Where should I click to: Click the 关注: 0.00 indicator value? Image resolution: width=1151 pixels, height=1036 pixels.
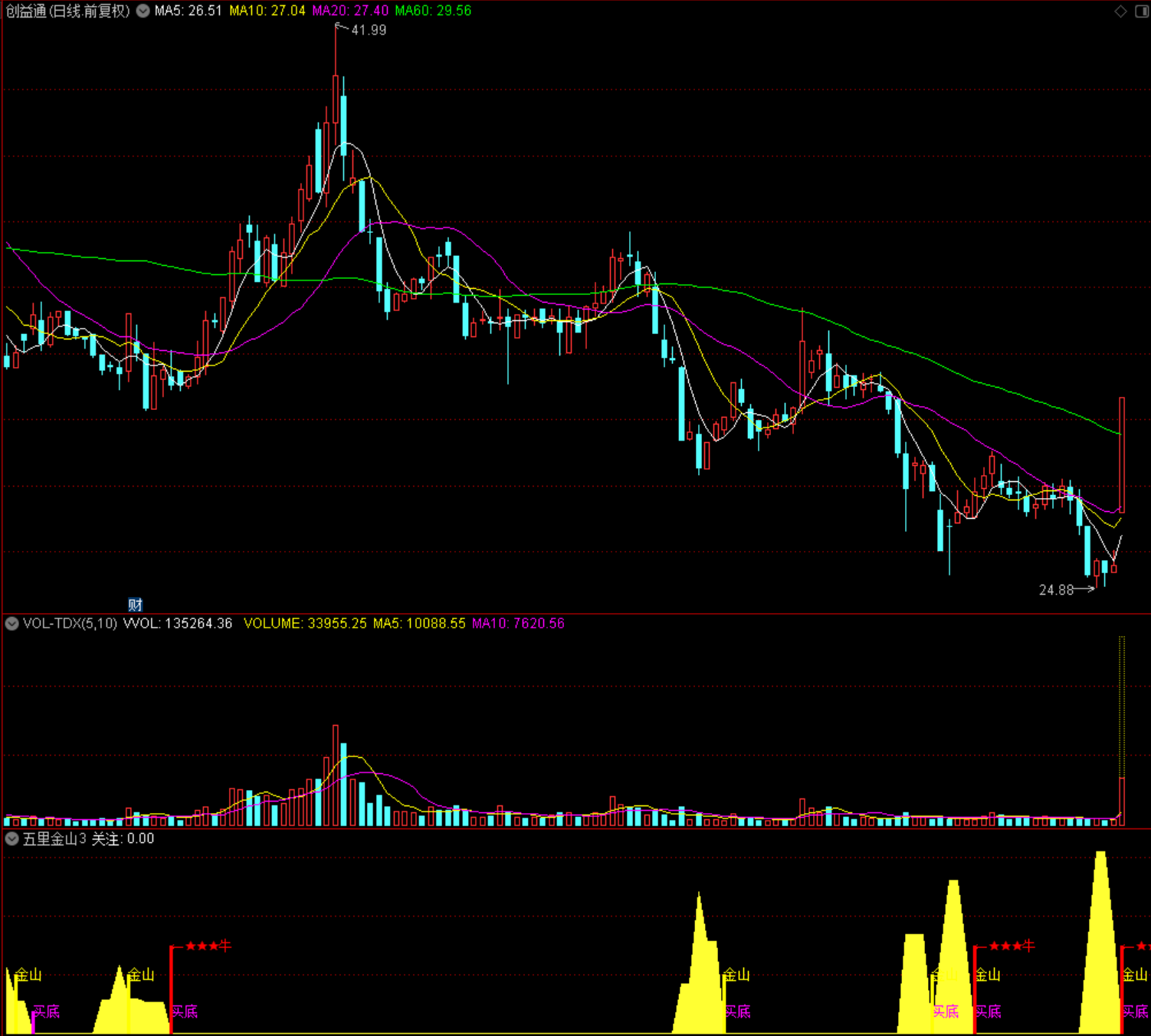(x=123, y=839)
